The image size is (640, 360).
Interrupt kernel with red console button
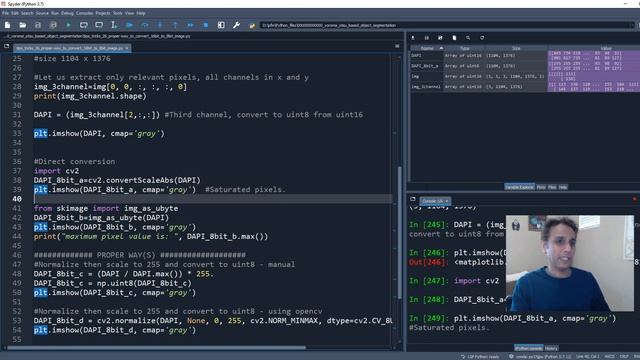click(x=635, y=200)
